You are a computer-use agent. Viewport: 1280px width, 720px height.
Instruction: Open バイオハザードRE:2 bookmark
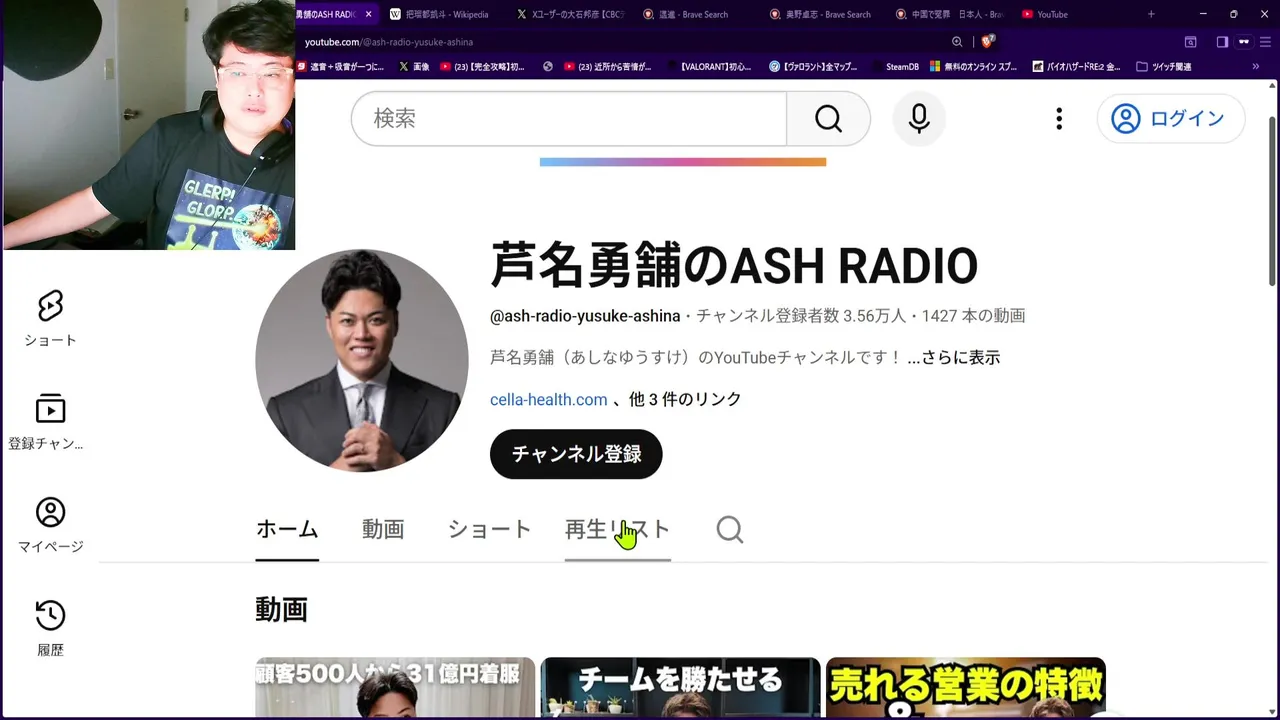pos(1075,67)
